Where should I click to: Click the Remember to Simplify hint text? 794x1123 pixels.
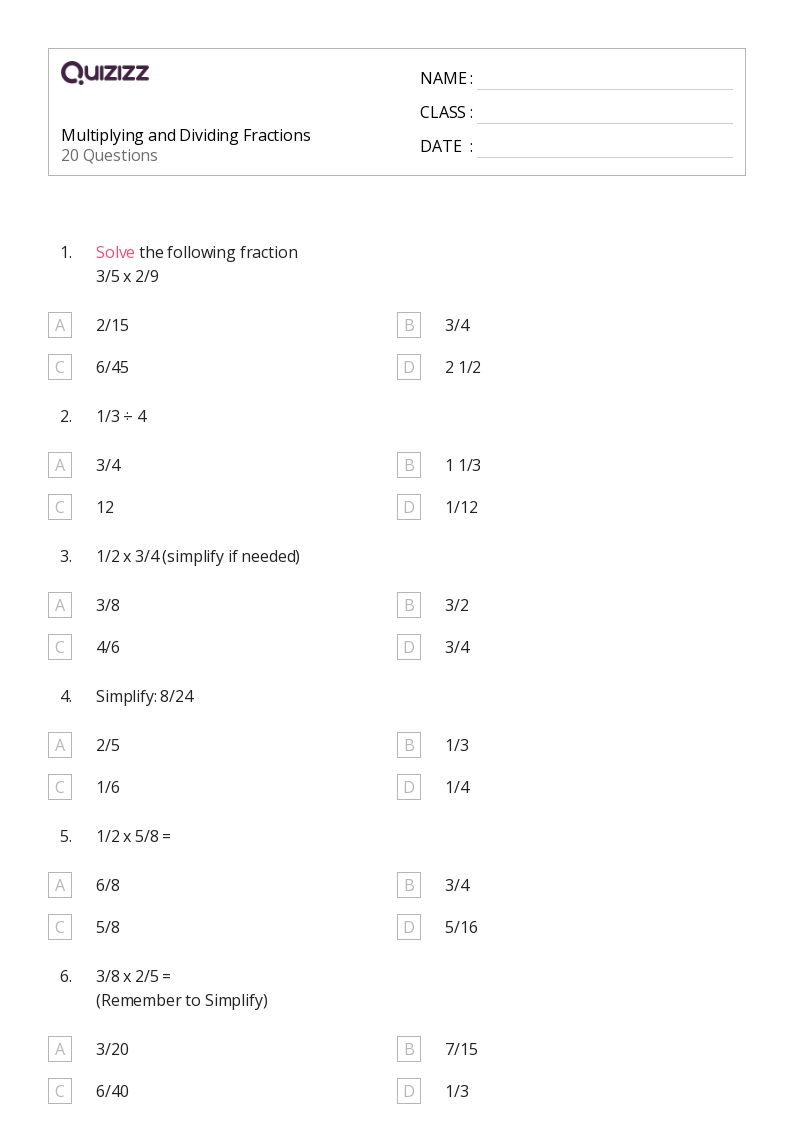coord(182,1000)
